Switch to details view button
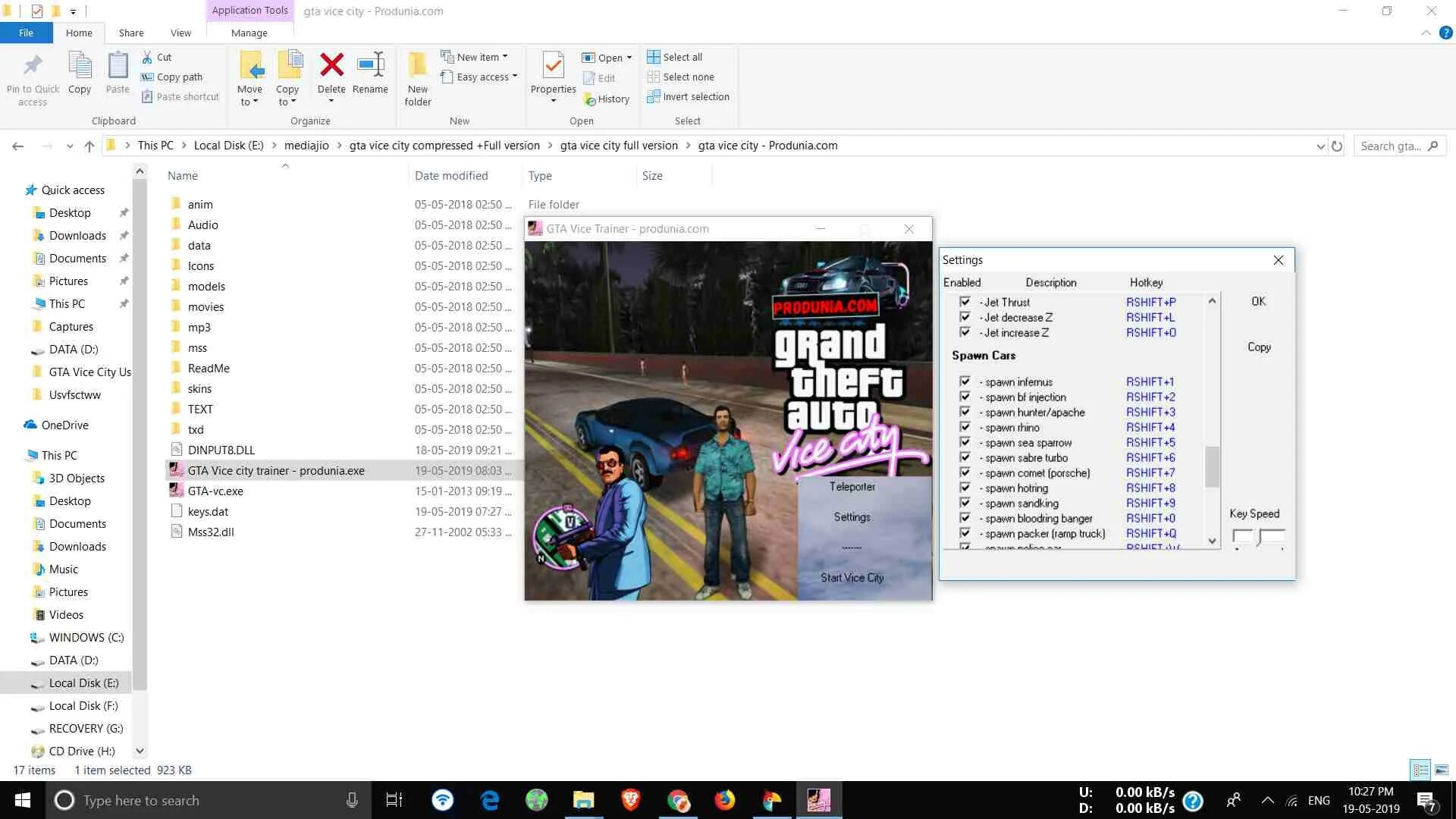The image size is (1456, 819). (x=1420, y=770)
